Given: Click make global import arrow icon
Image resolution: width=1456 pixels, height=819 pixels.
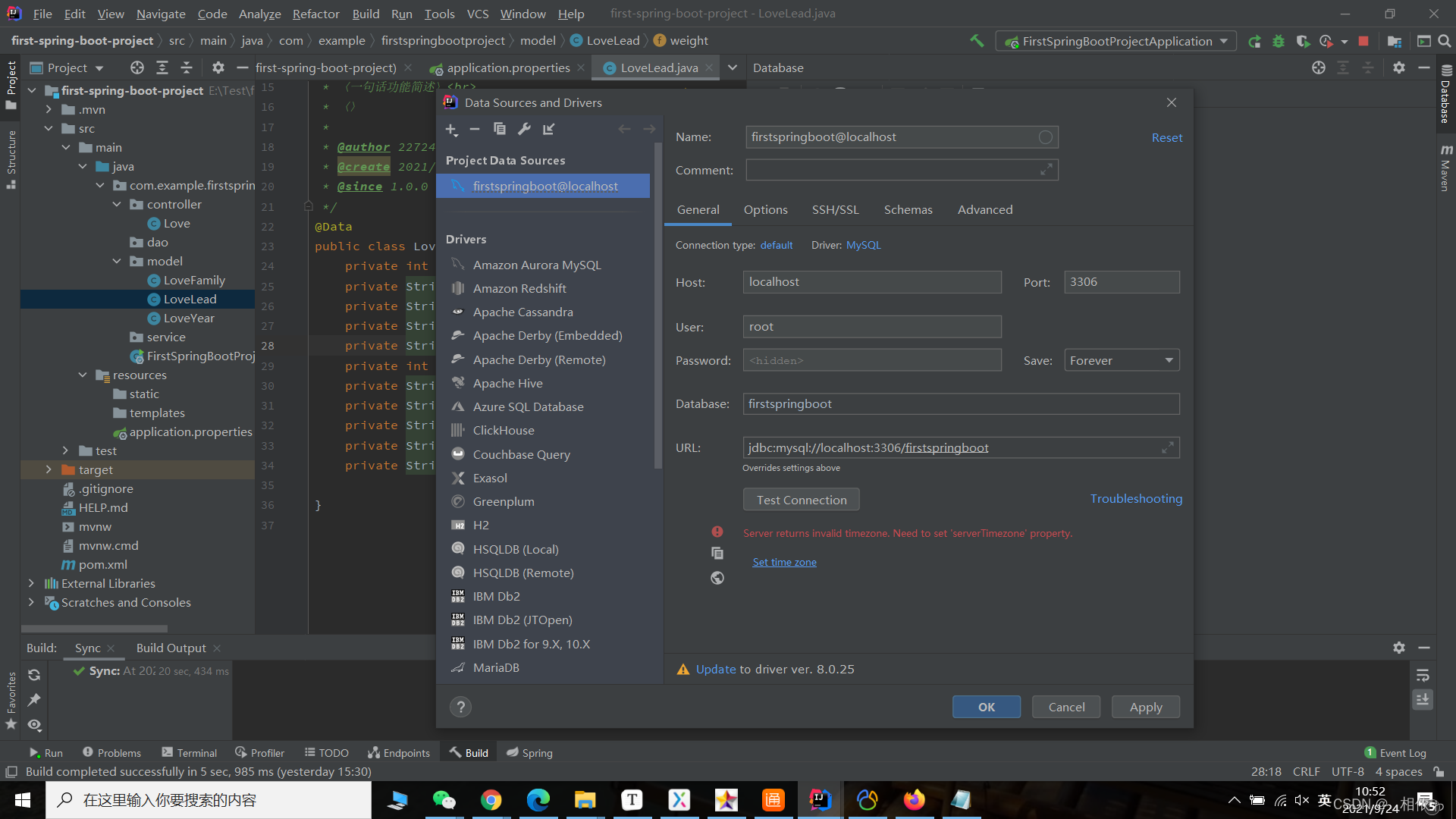Looking at the screenshot, I should click(x=549, y=129).
